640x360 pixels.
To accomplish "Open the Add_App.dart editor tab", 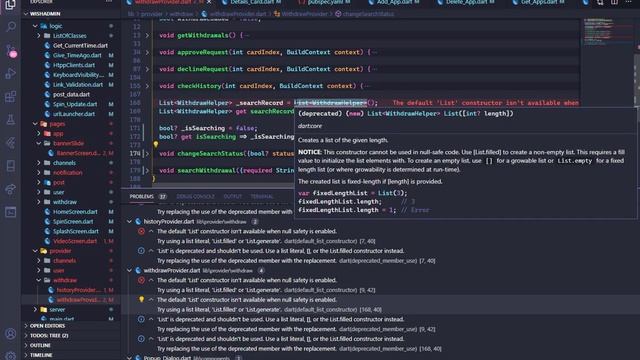I will point(394,2).
